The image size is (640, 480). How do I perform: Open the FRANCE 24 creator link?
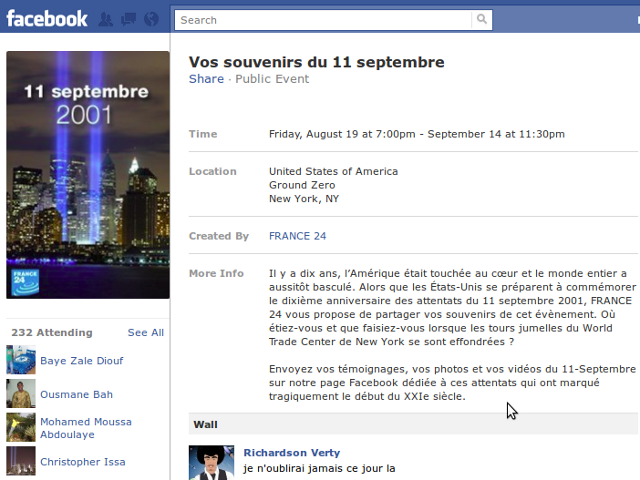coord(298,236)
